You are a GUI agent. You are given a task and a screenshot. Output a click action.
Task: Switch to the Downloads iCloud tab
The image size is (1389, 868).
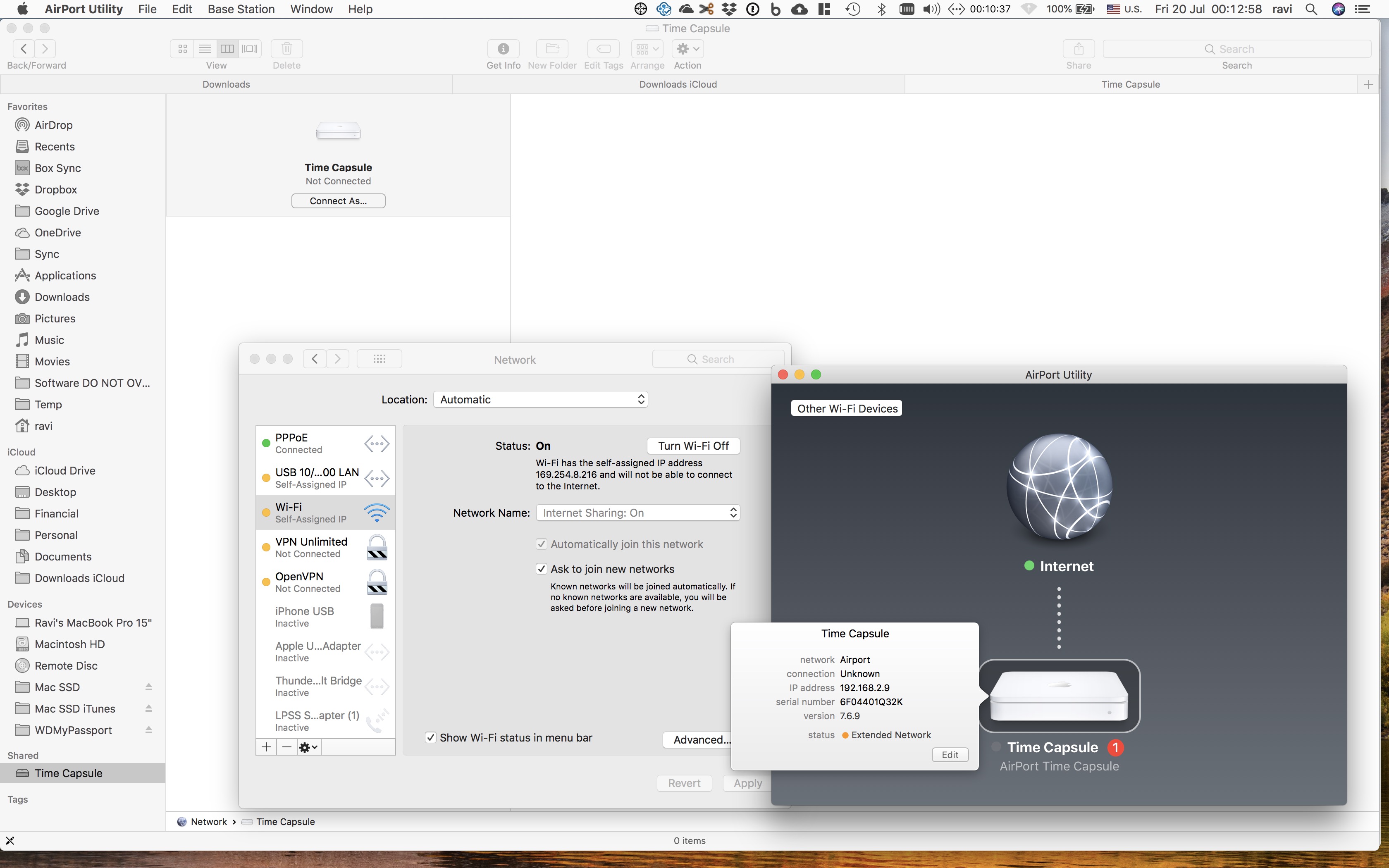coord(678,84)
